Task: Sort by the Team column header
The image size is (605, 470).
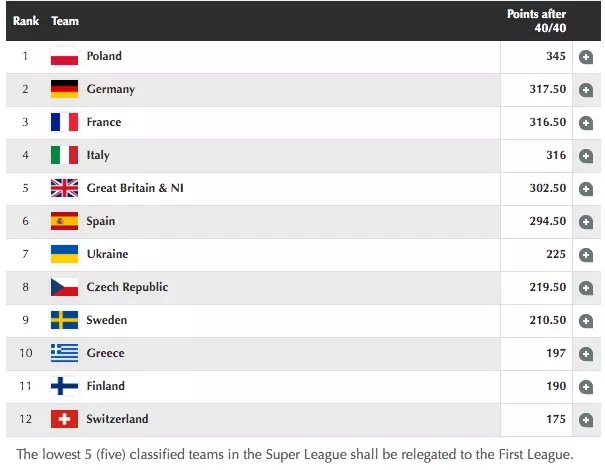Action: [65, 20]
